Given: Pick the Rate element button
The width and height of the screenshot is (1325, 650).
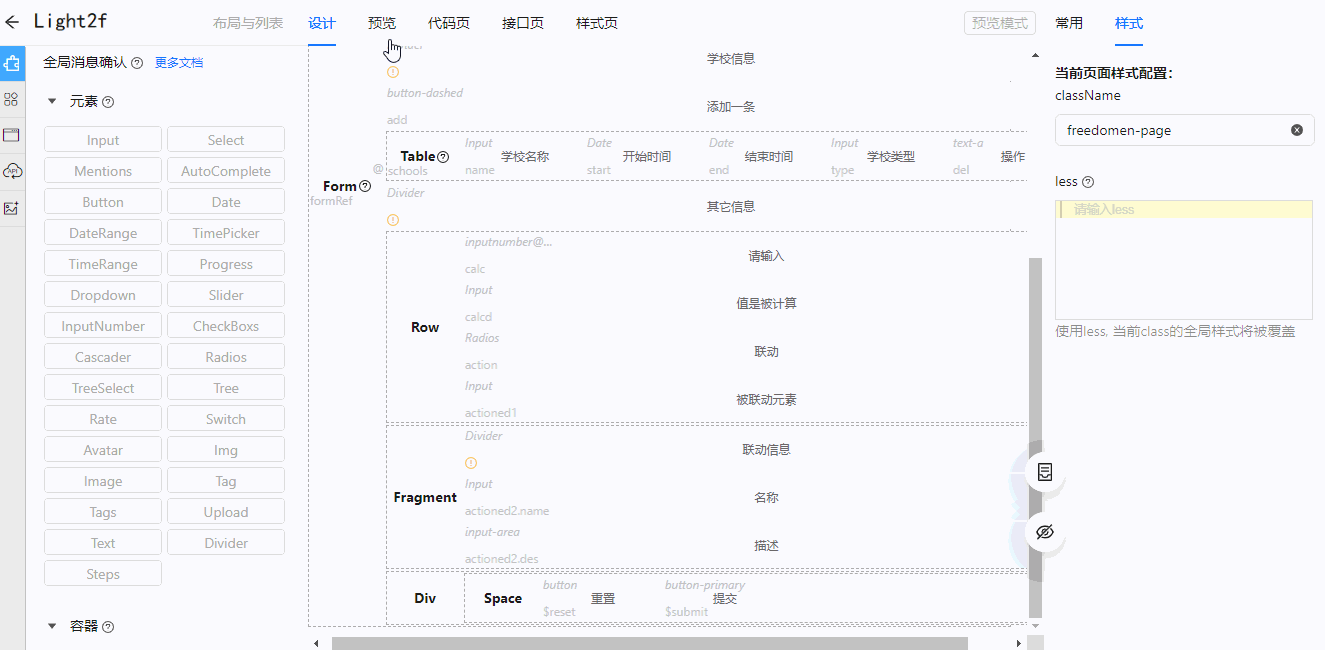Looking at the screenshot, I should [103, 419].
